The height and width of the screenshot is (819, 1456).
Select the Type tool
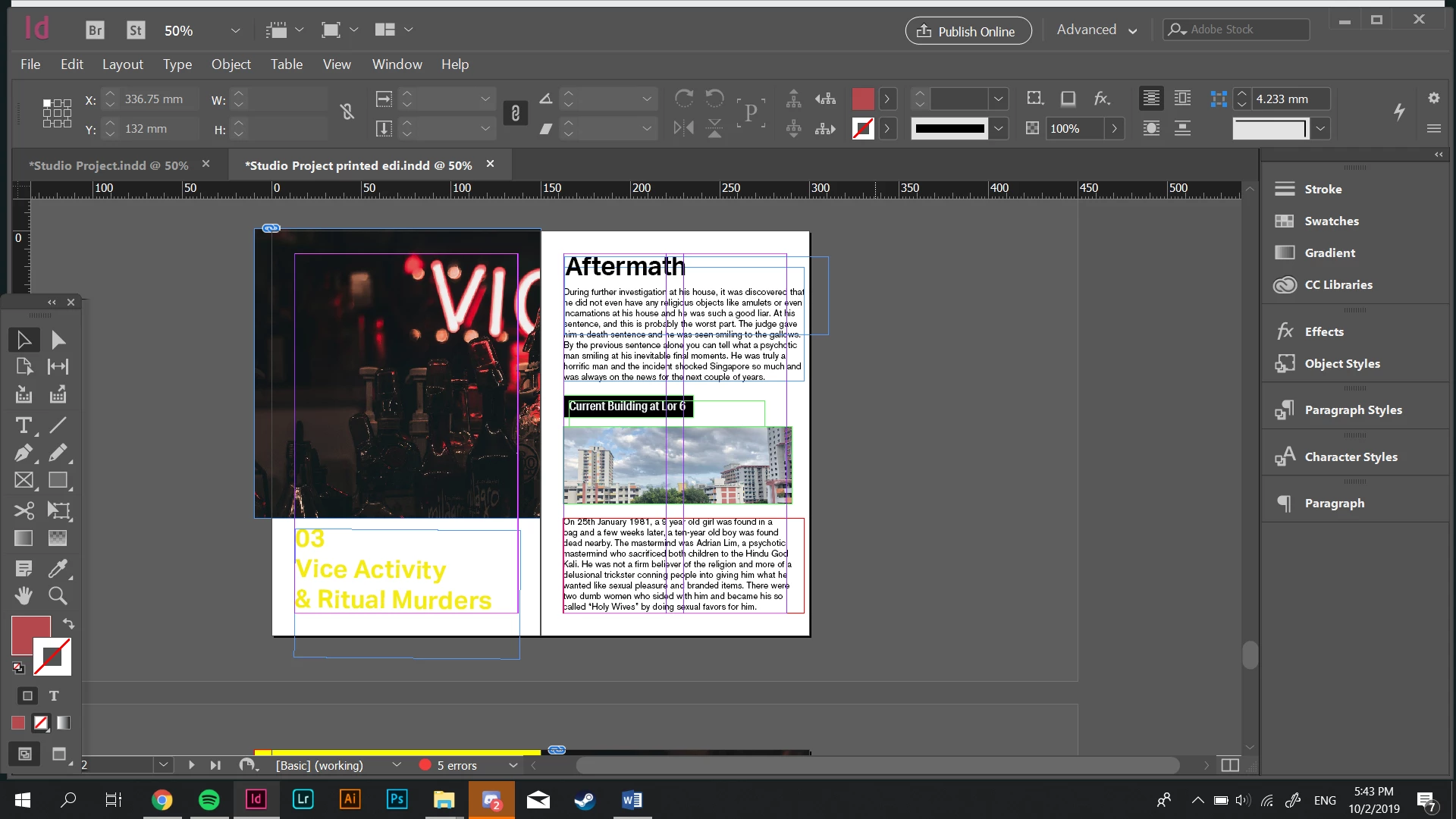coord(24,425)
